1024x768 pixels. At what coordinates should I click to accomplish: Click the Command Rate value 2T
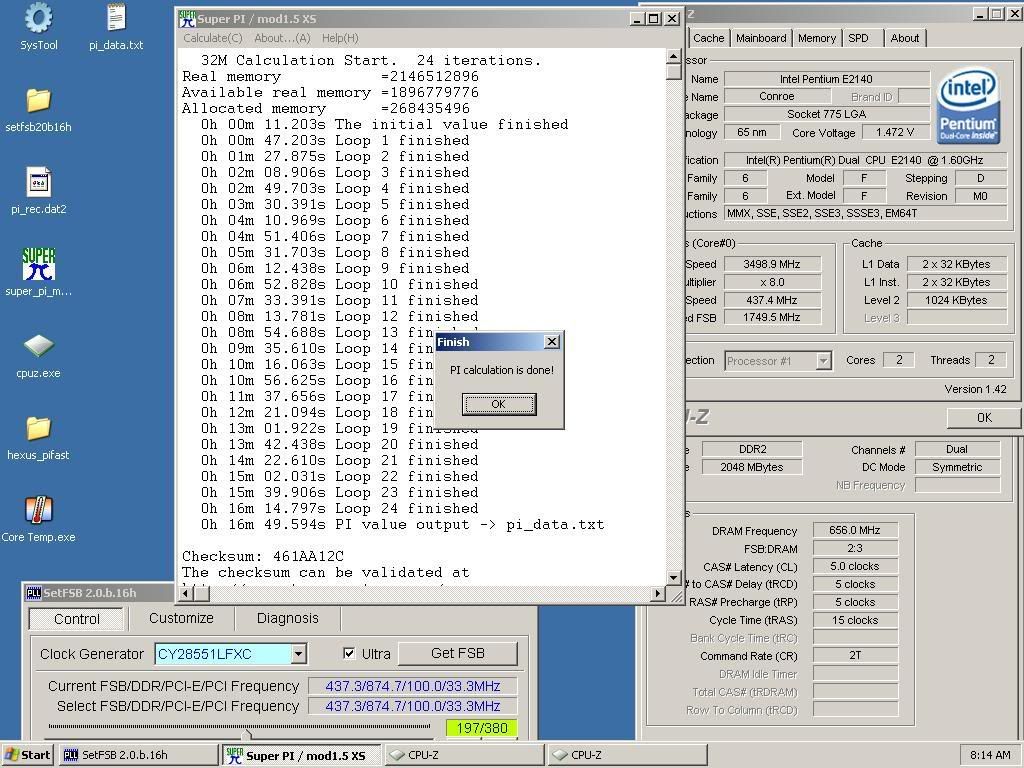click(x=855, y=655)
